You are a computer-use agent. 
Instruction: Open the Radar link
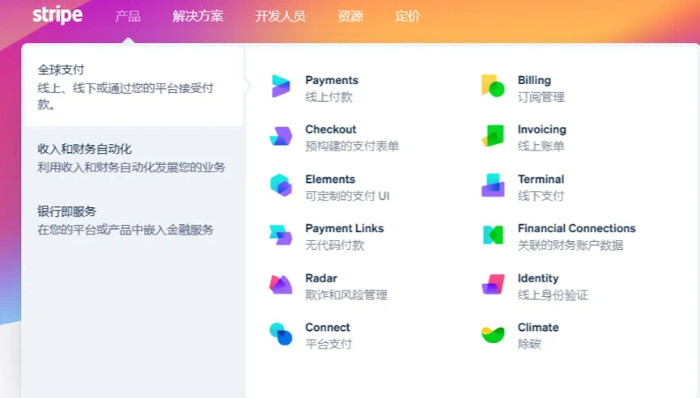[x=321, y=278]
